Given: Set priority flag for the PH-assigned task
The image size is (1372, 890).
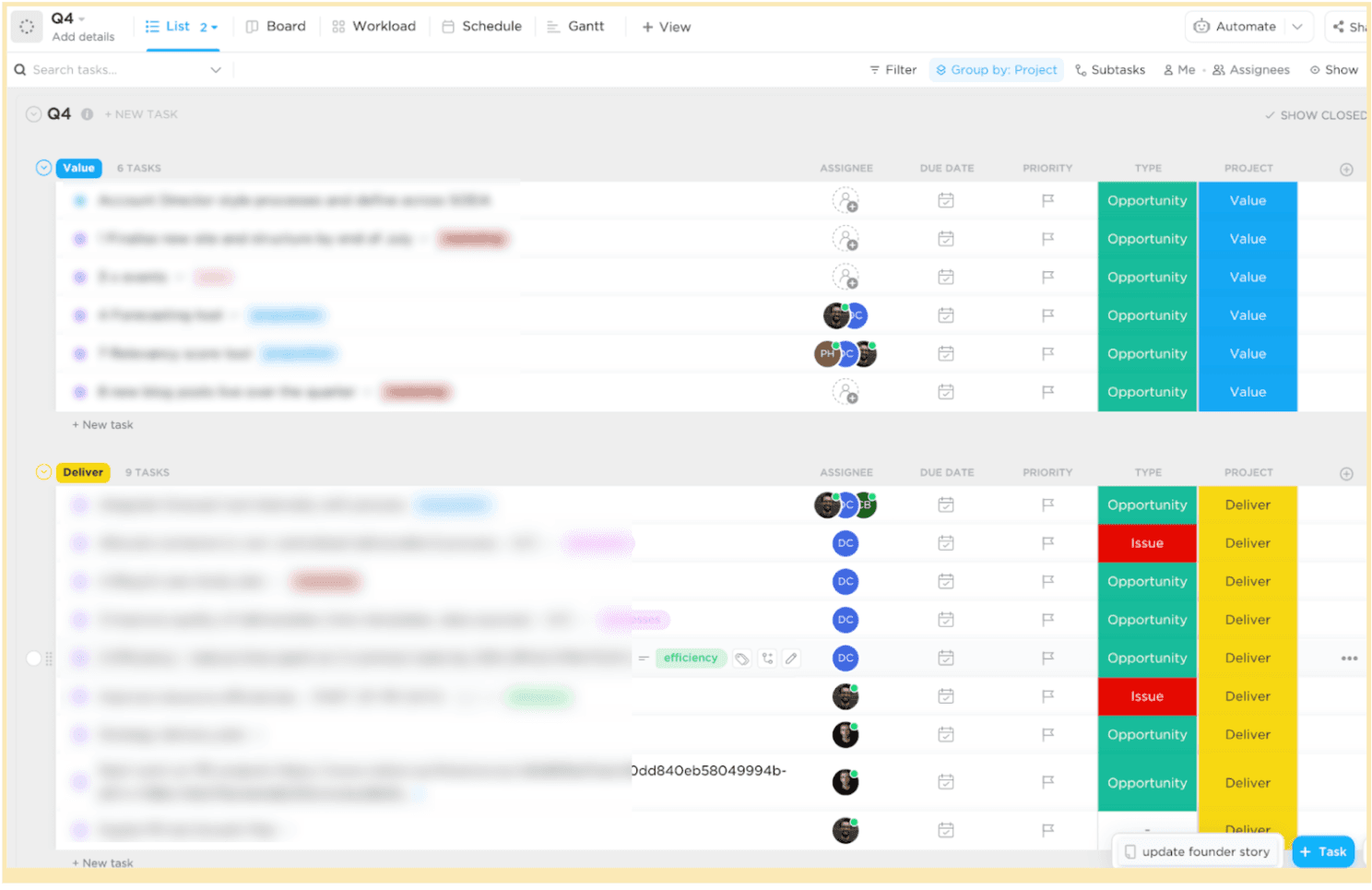Looking at the screenshot, I should [x=1047, y=354].
